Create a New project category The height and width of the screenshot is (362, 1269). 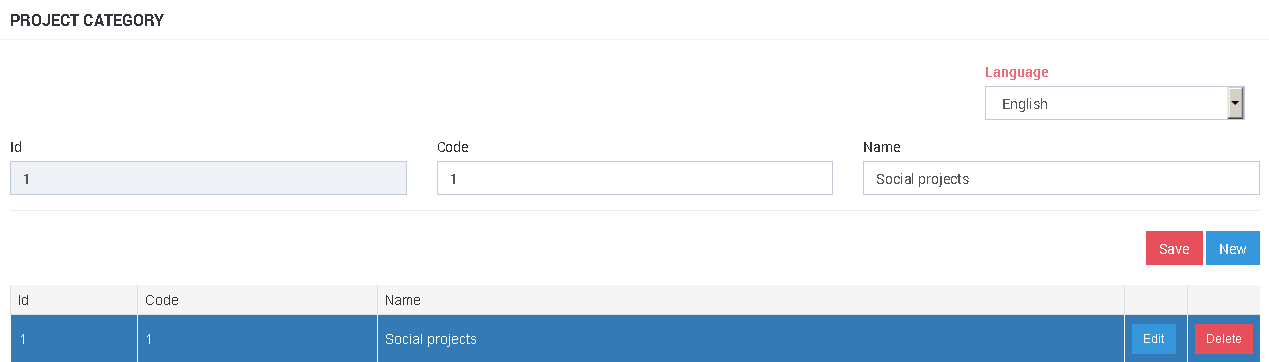tap(1233, 248)
